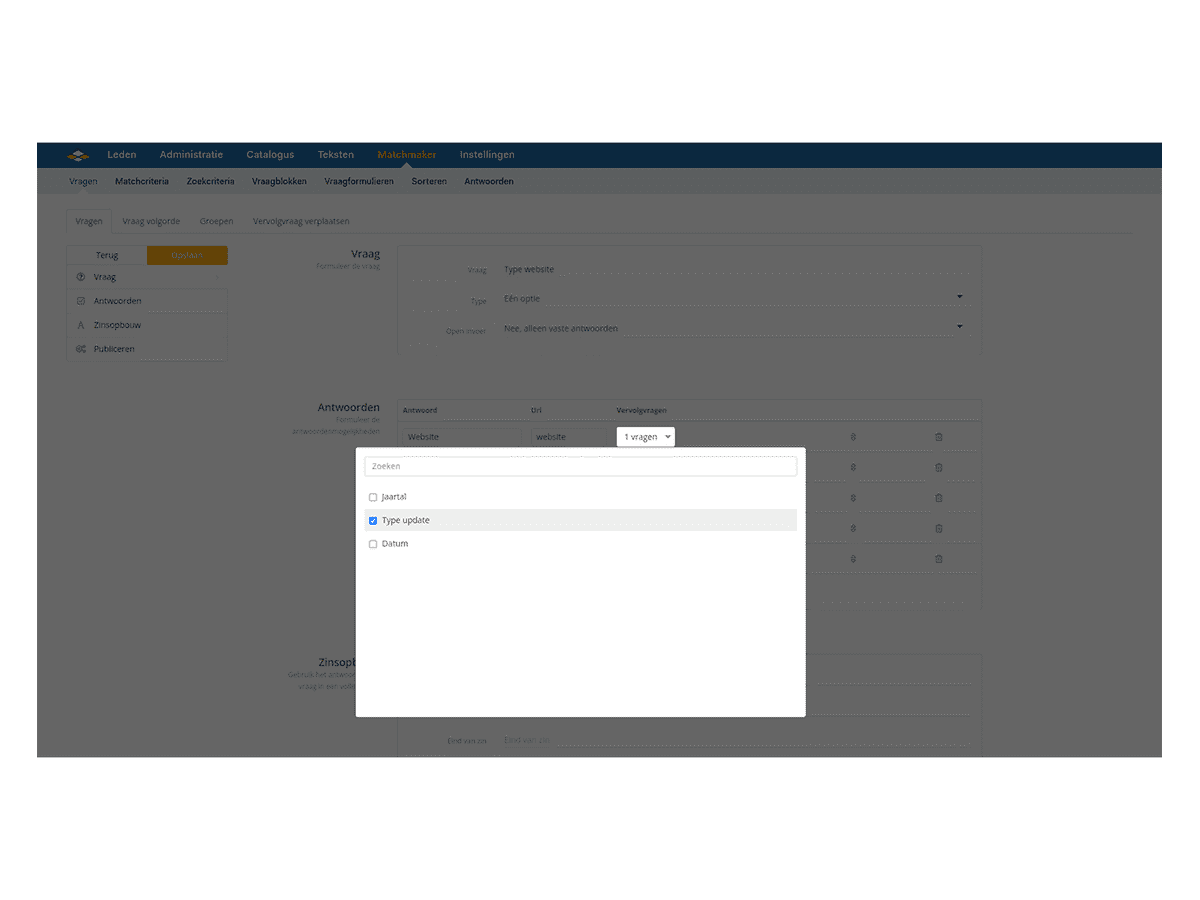Click the Terug button
Image resolution: width=1200 pixels, height=900 pixels.
107,255
